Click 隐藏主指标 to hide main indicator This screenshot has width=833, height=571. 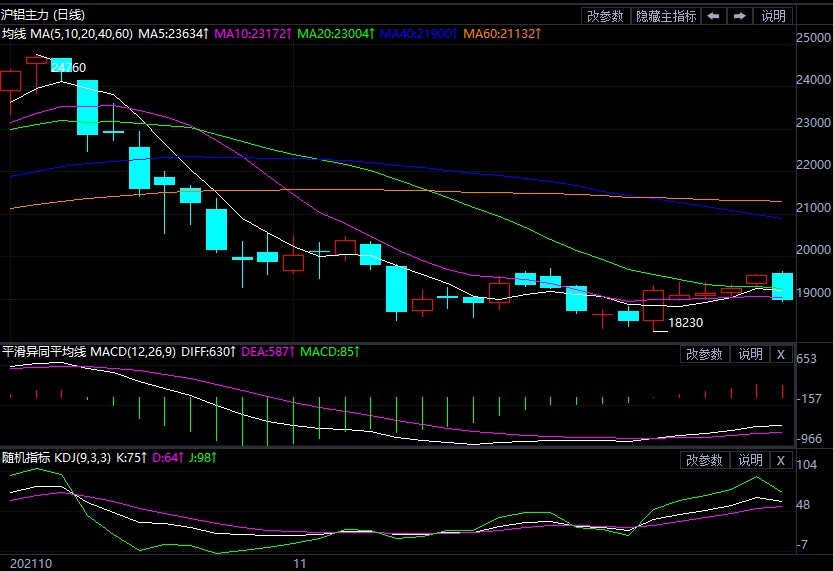click(666, 16)
